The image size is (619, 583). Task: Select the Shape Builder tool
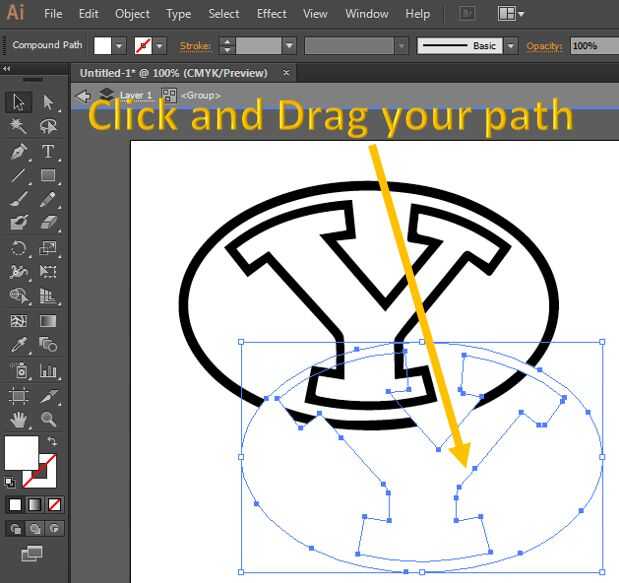pyautogui.click(x=18, y=296)
